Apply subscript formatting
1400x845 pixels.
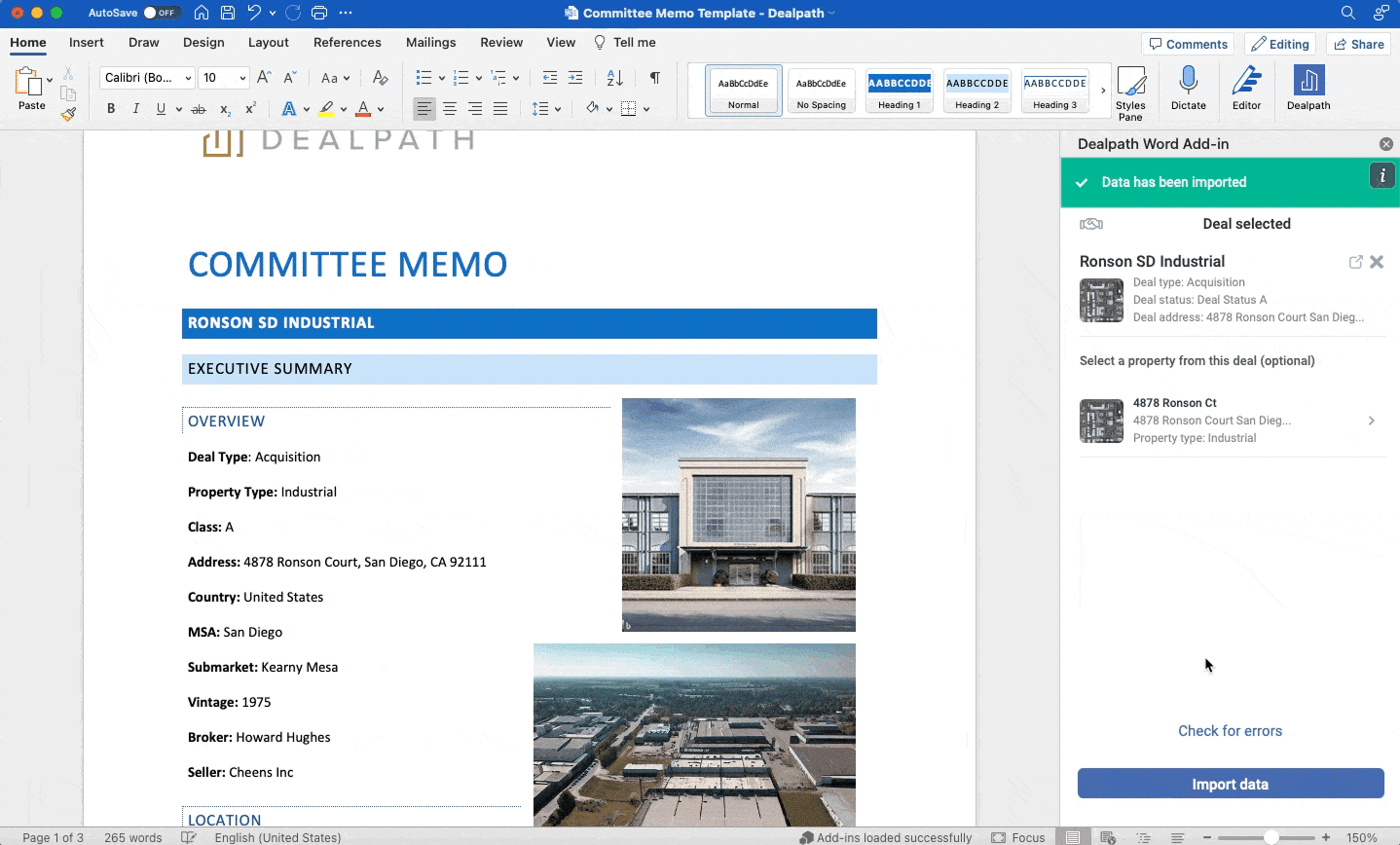pyautogui.click(x=225, y=109)
